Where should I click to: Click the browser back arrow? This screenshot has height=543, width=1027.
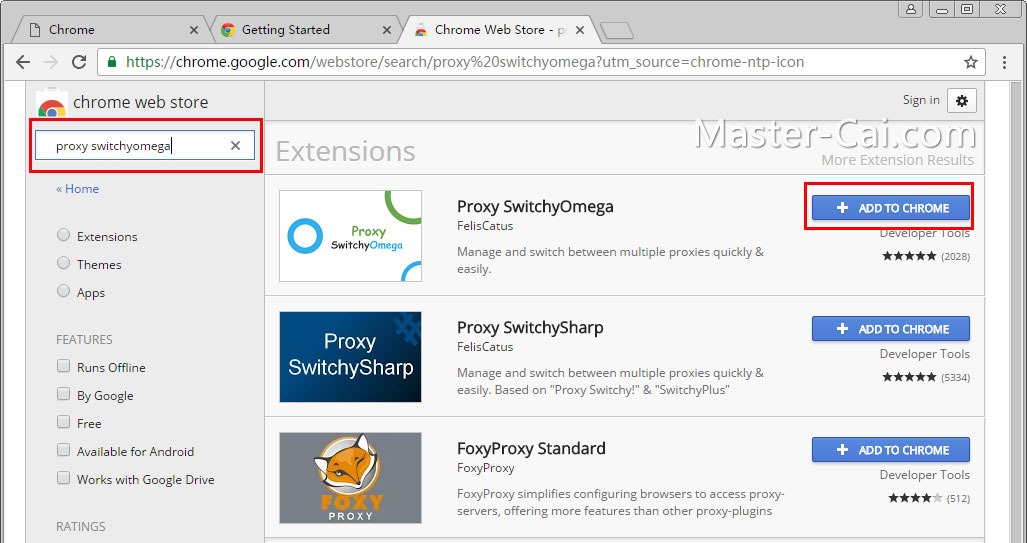23,62
